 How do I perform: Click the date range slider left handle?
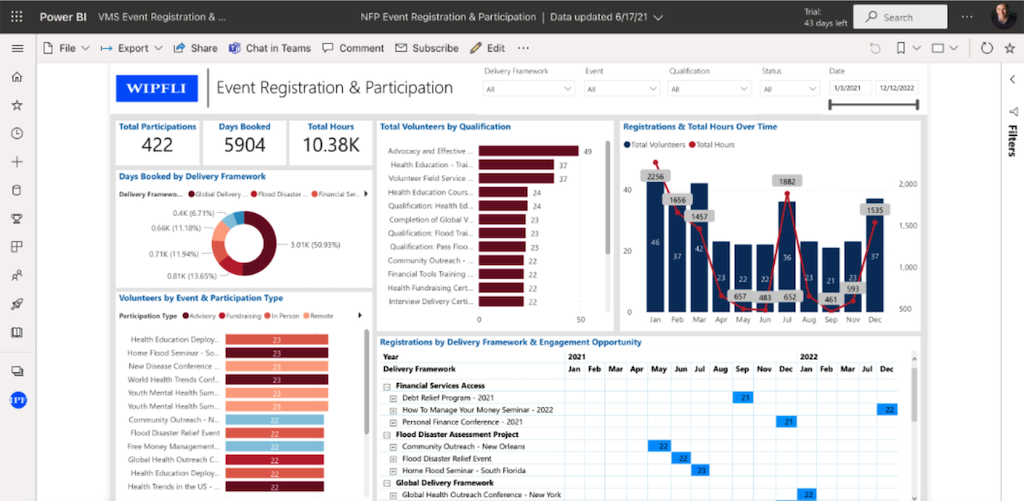pyautogui.click(x=830, y=105)
